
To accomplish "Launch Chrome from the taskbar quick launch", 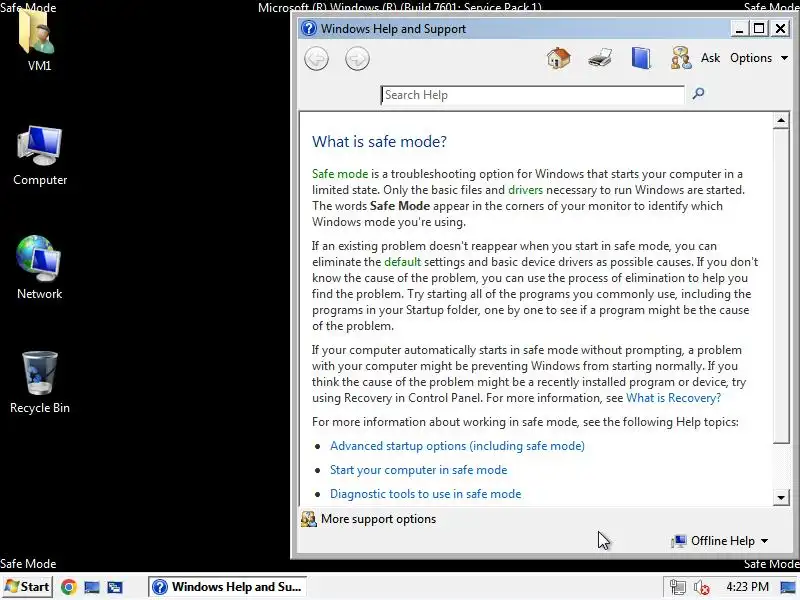I will click(68, 587).
